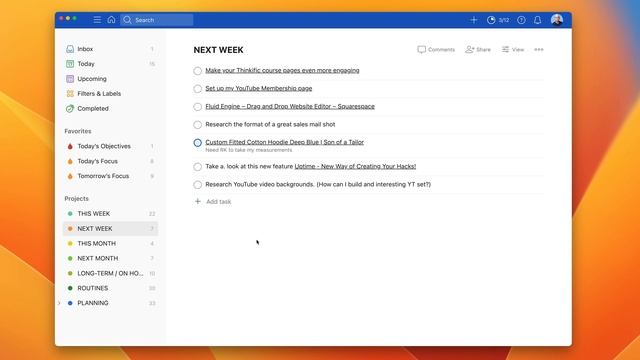Open the View options menu
This screenshot has height=360, width=640.
click(x=513, y=49)
